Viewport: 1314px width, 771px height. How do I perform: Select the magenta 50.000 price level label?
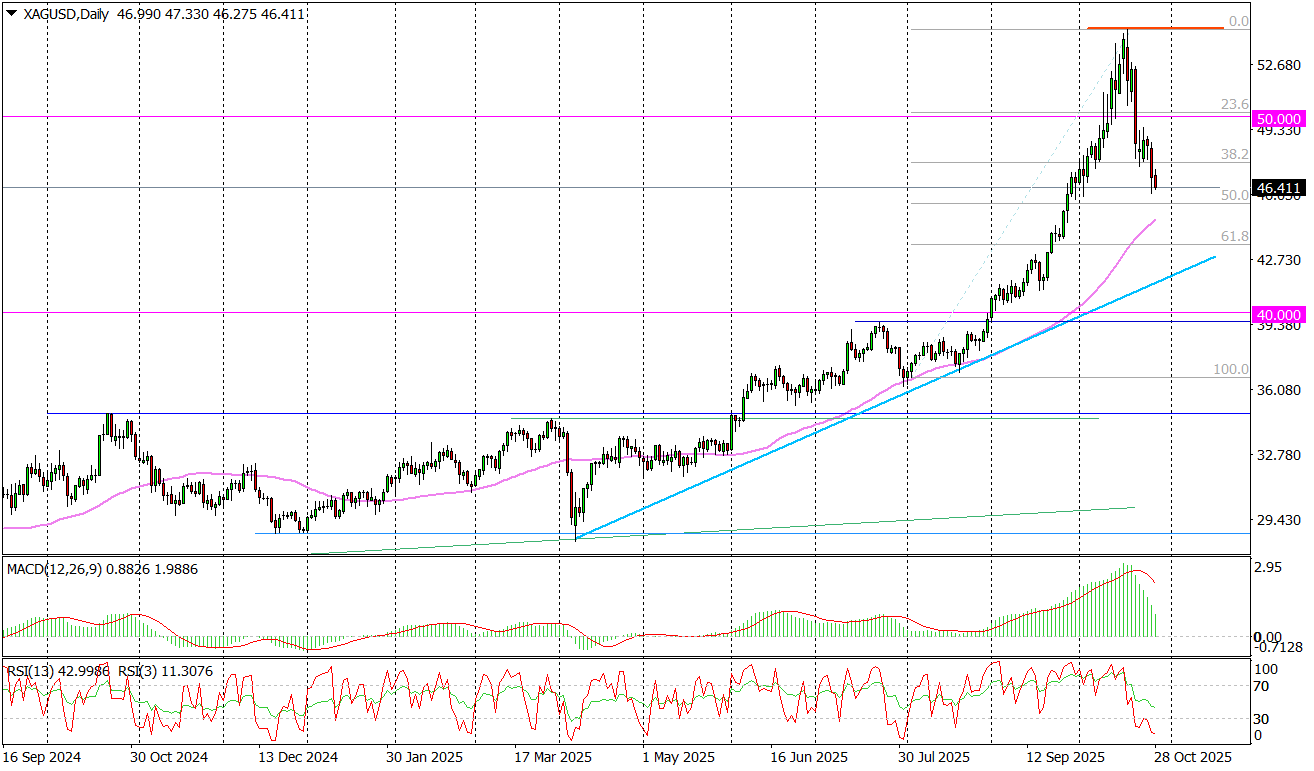pos(1279,116)
